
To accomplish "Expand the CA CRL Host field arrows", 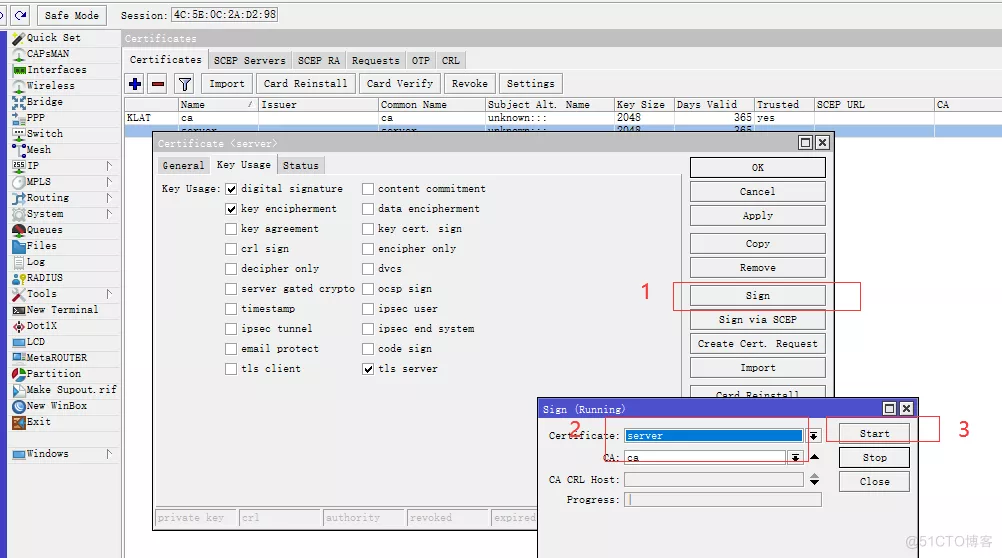I will coord(814,479).
